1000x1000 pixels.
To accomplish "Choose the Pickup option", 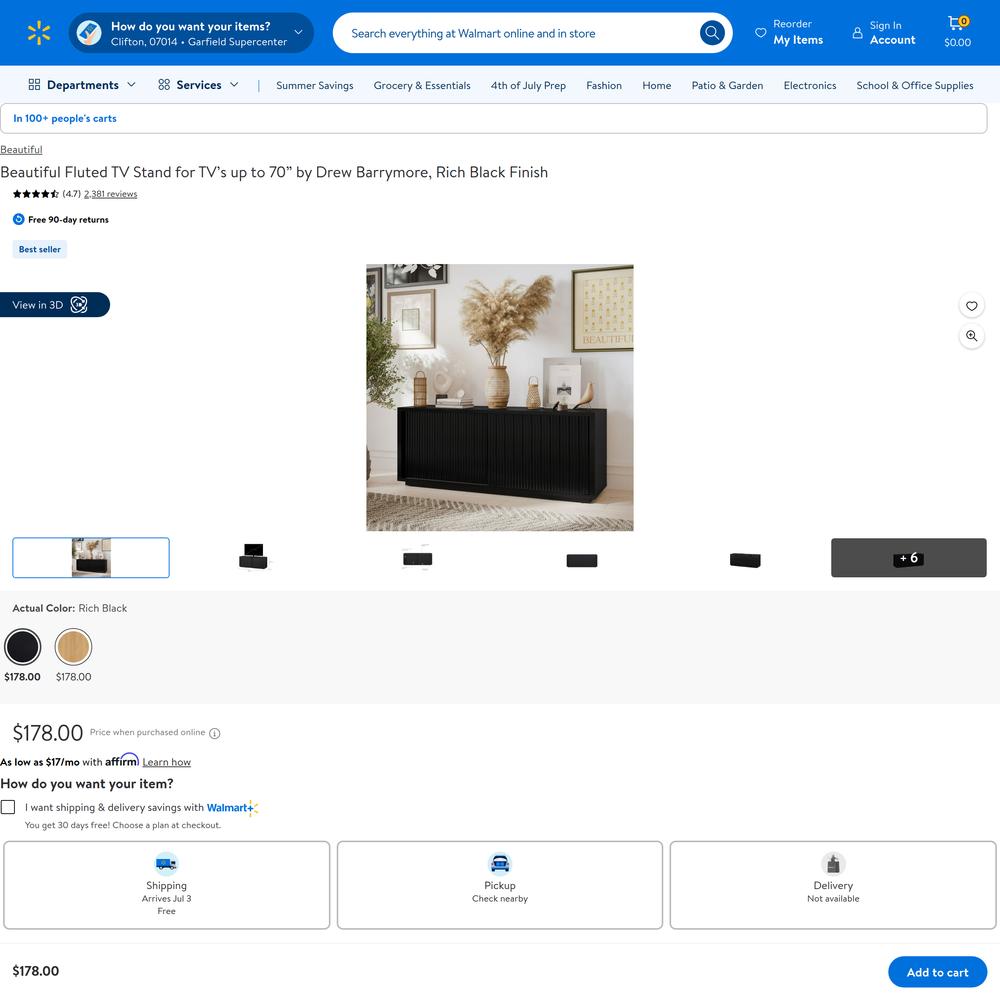I will click(500, 885).
